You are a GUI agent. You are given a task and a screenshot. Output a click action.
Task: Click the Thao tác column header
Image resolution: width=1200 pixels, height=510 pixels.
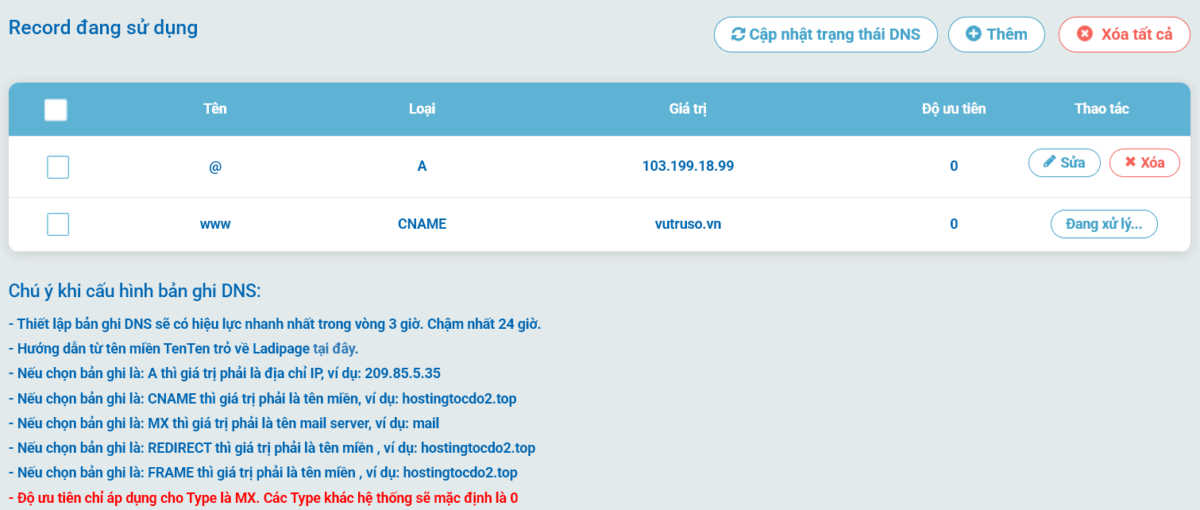(1102, 109)
